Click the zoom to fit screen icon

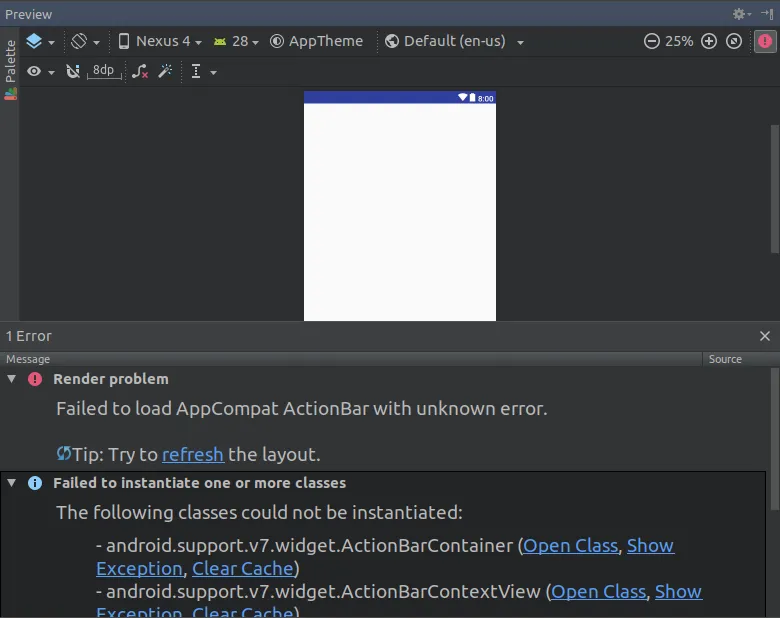point(734,41)
